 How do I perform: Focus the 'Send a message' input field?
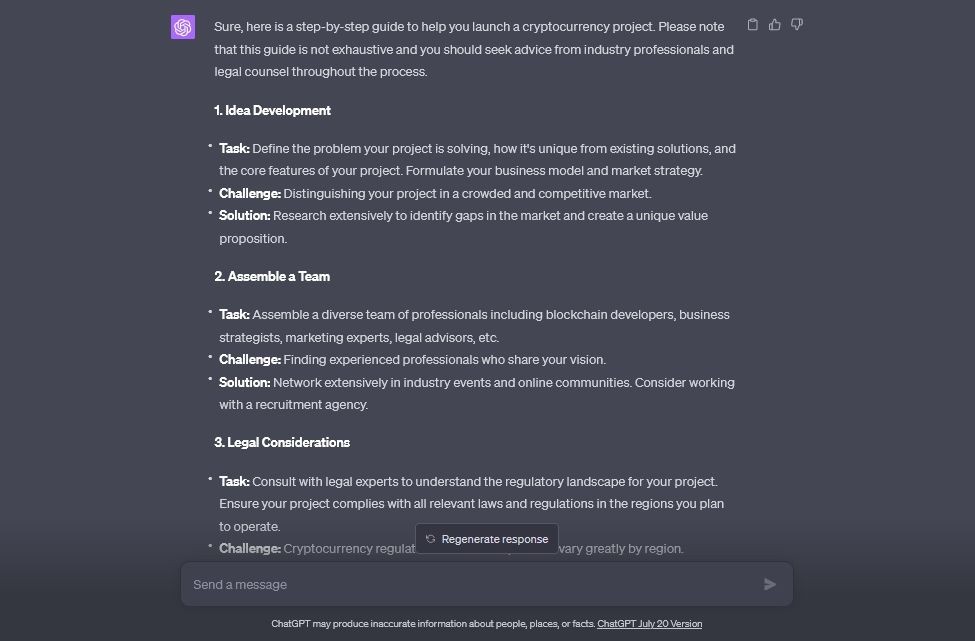pos(473,584)
